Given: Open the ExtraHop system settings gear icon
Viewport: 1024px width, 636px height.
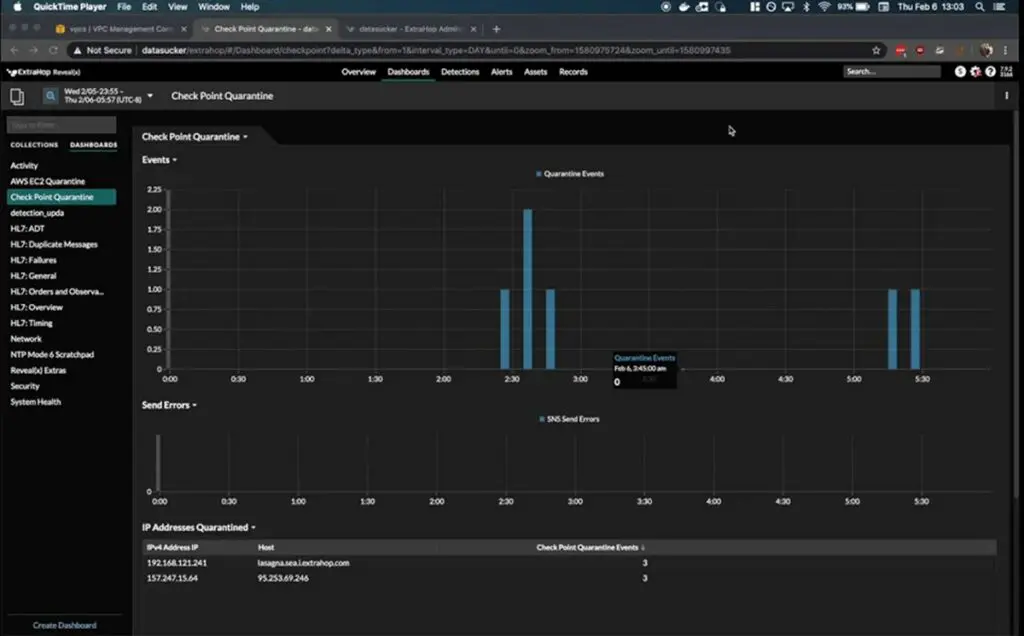Looking at the screenshot, I should pyautogui.click(x=975, y=72).
